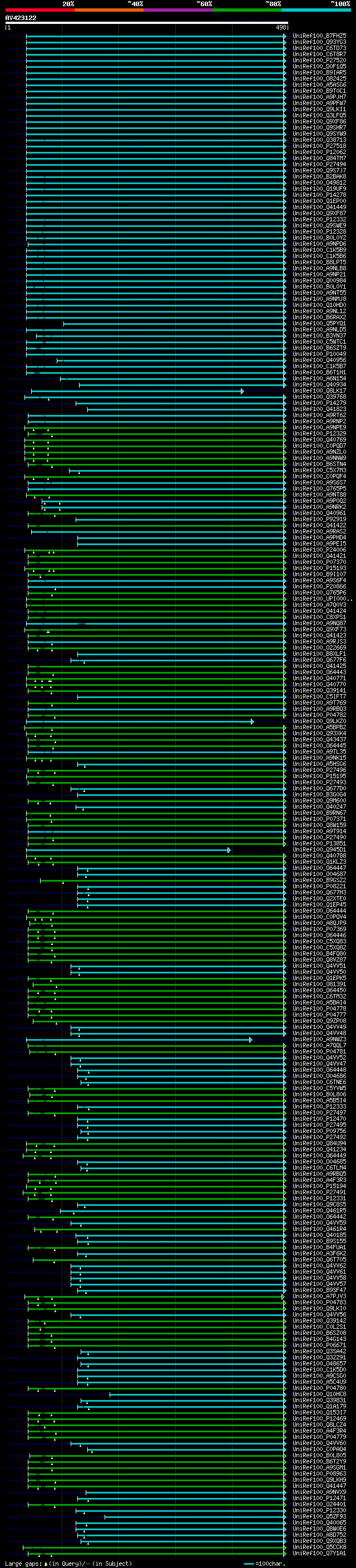Select the label UniRef100_Q41823
Image resolution: width=356 pixels, height=1568 pixels.
coord(319,409)
